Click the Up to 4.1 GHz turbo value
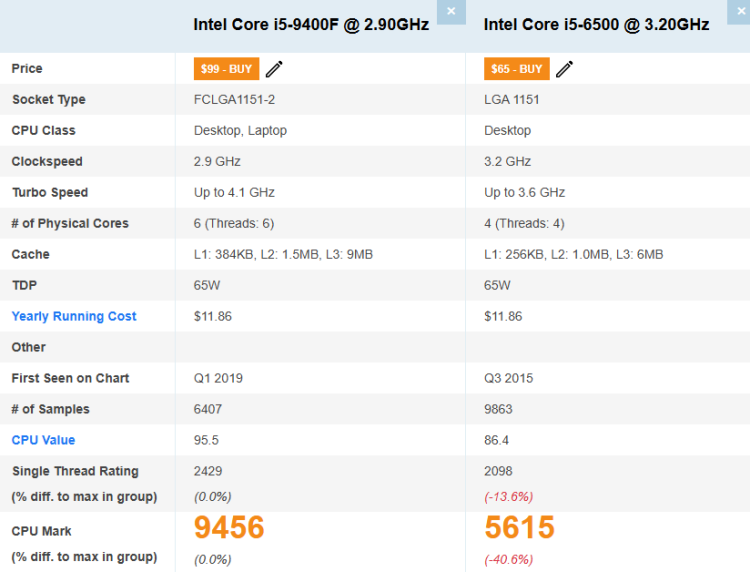750x572 pixels. point(234,192)
